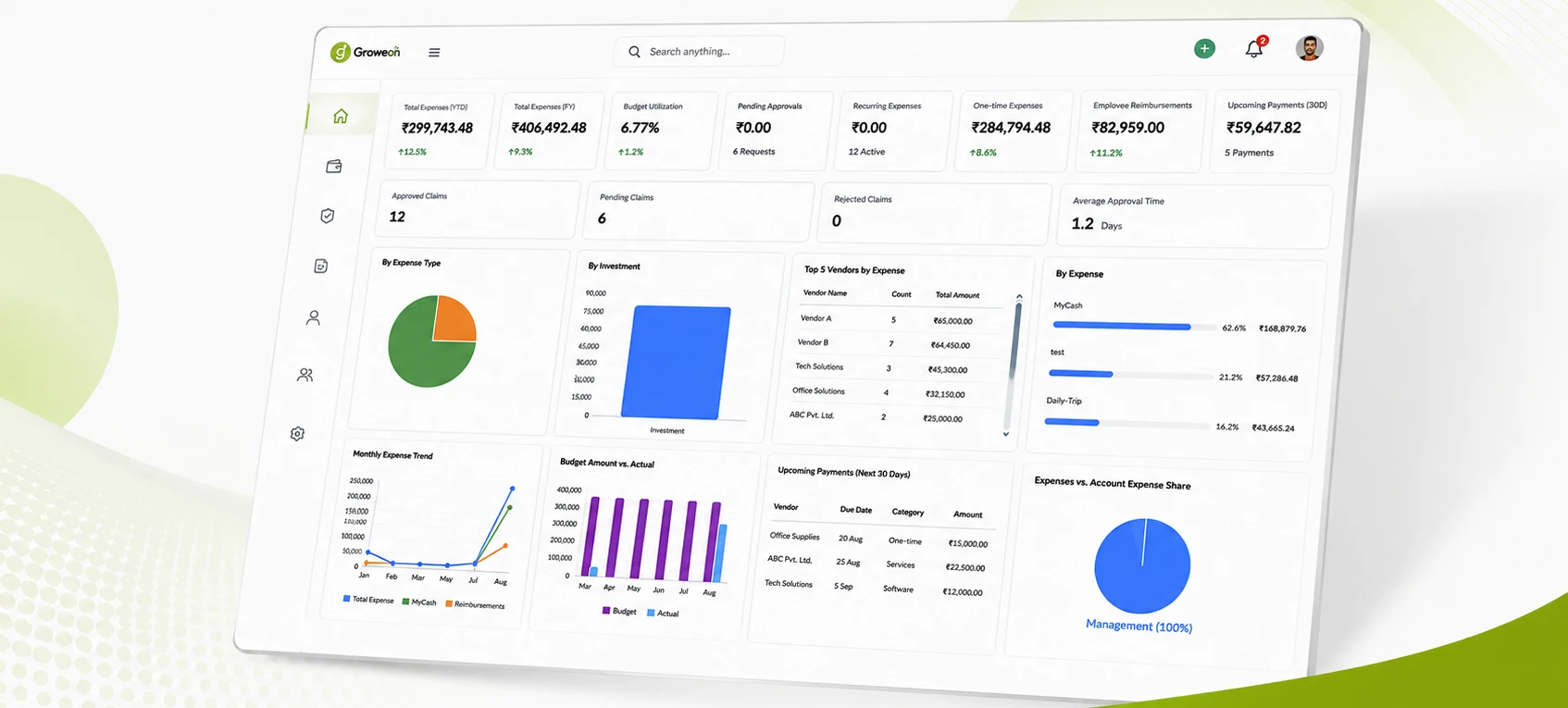Select the ABC Pvt. Ltd. row in Top 5 Vendors
This screenshot has width=1568, height=708.
click(x=889, y=416)
